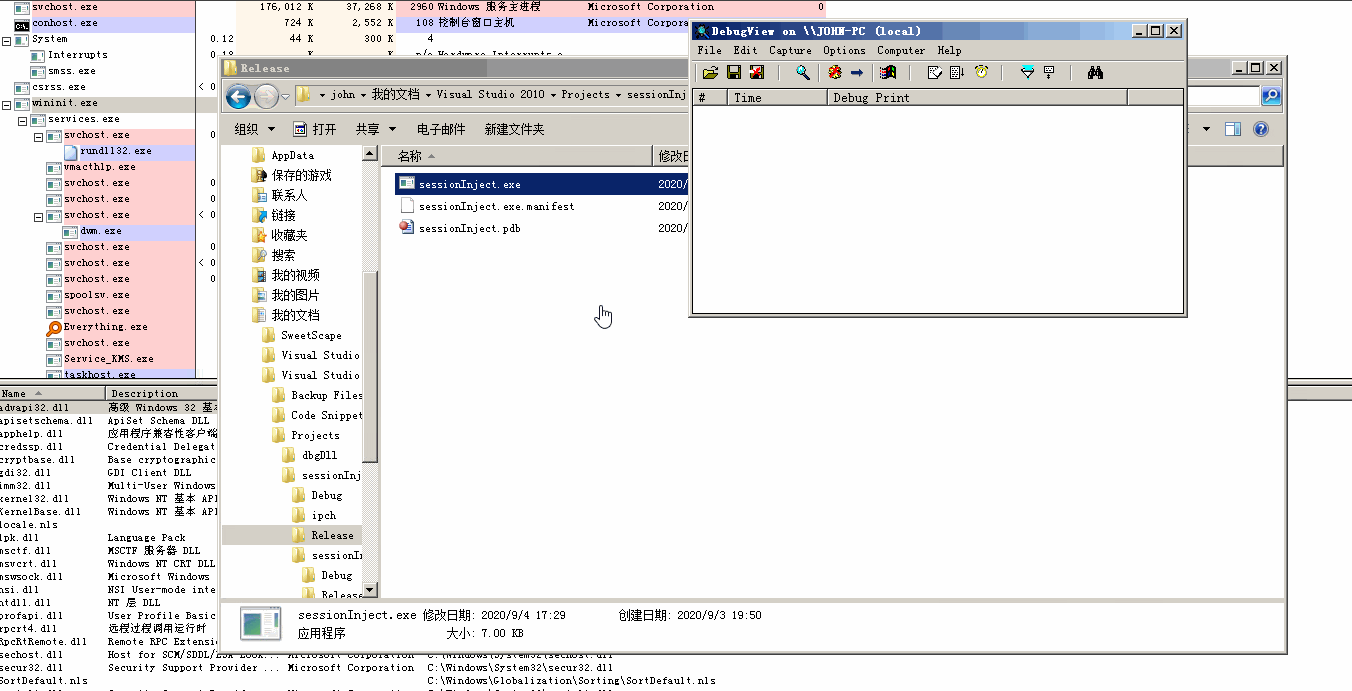Screen dimensions: 1352x691
Task: Select 我的视频 in the folder tree
Action: [295, 275]
